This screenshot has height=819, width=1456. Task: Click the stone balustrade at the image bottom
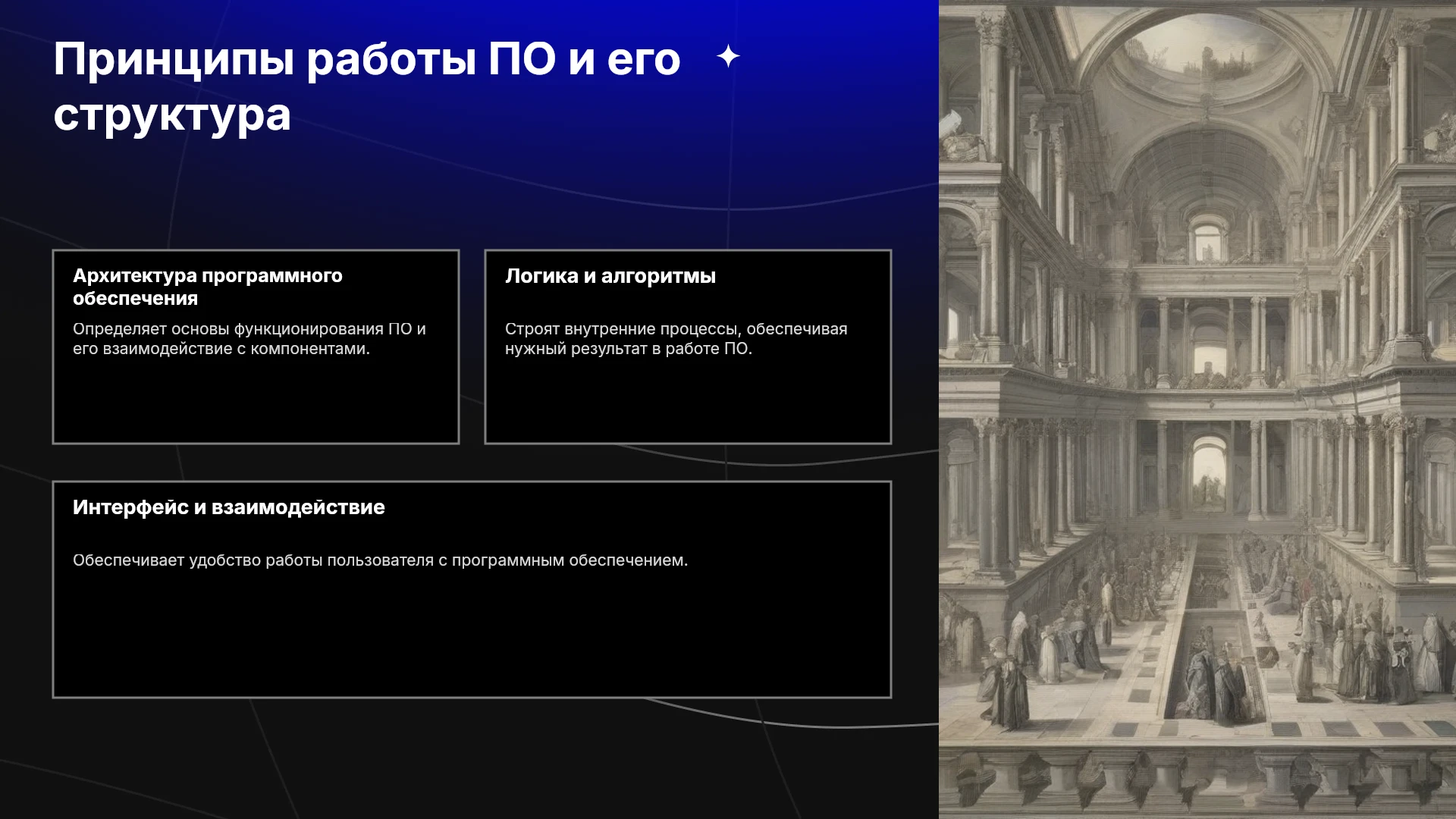1197,781
